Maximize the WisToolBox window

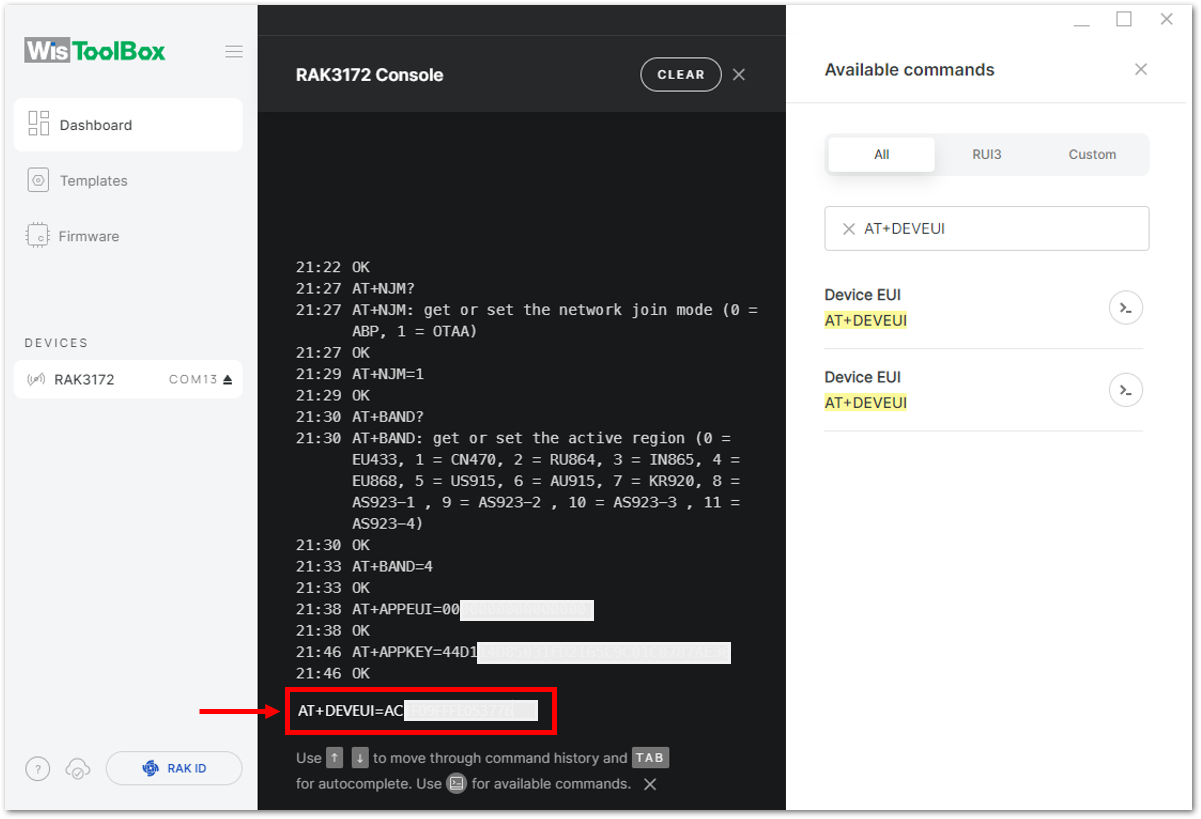pyautogui.click(x=1124, y=19)
